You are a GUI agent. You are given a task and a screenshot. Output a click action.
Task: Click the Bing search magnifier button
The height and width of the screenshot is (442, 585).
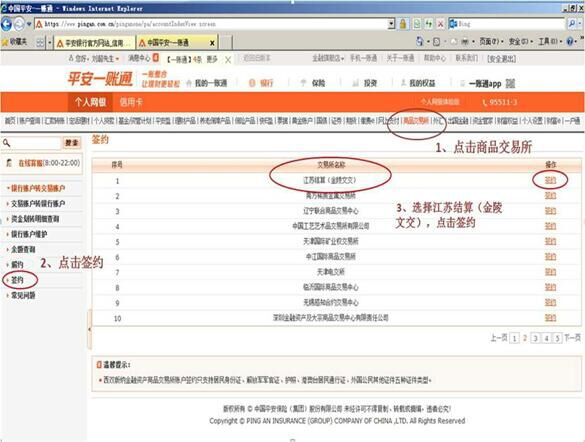(x=572, y=23)
